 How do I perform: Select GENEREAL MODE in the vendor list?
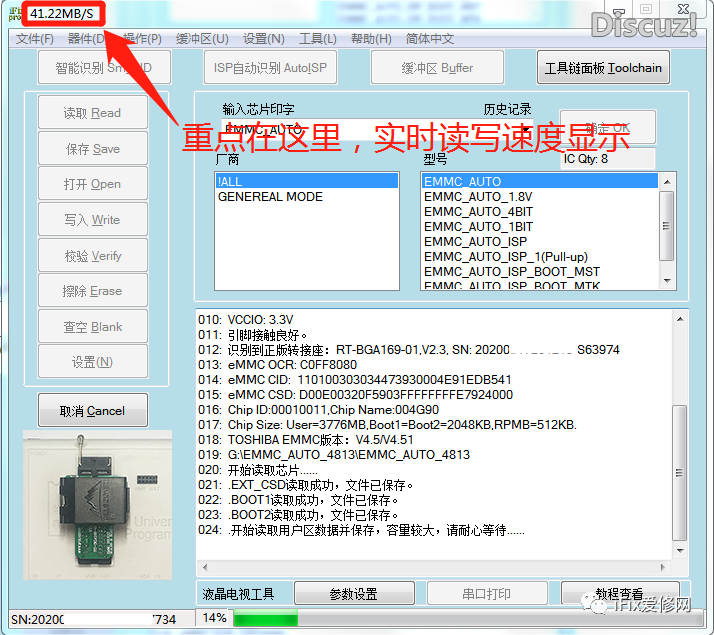coord(270,197)
